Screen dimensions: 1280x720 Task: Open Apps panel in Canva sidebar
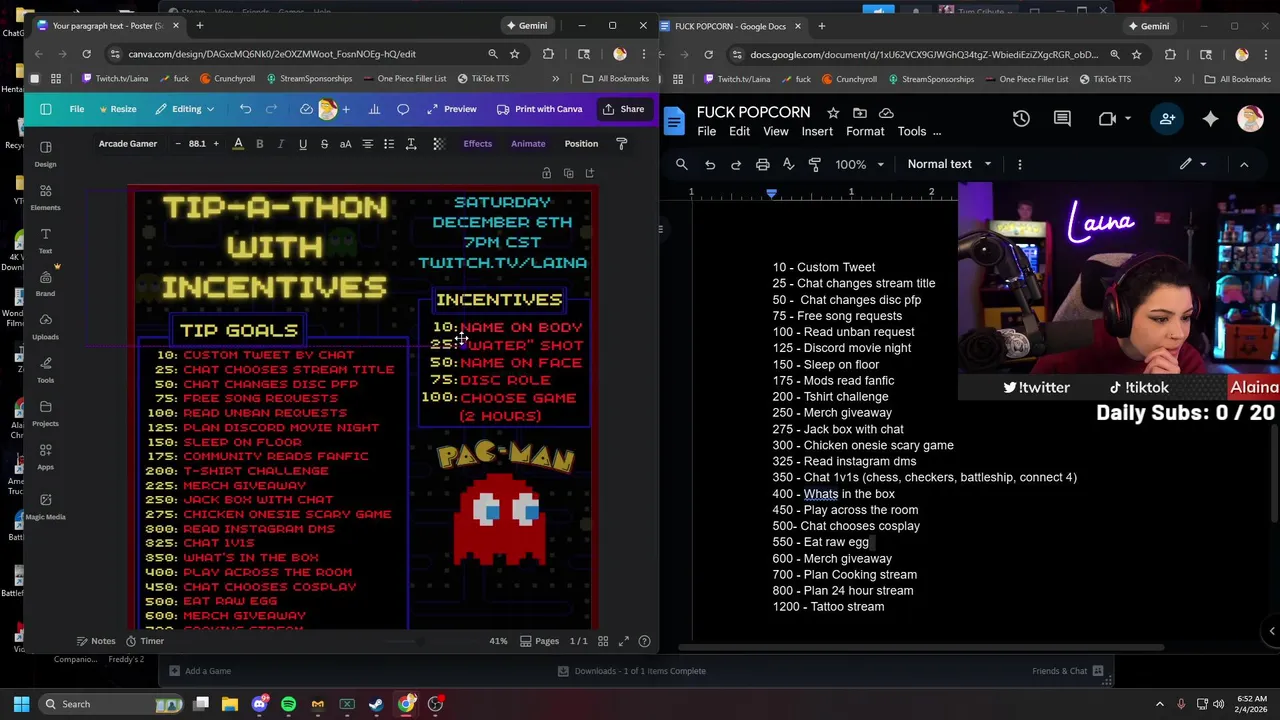[45, 456]
